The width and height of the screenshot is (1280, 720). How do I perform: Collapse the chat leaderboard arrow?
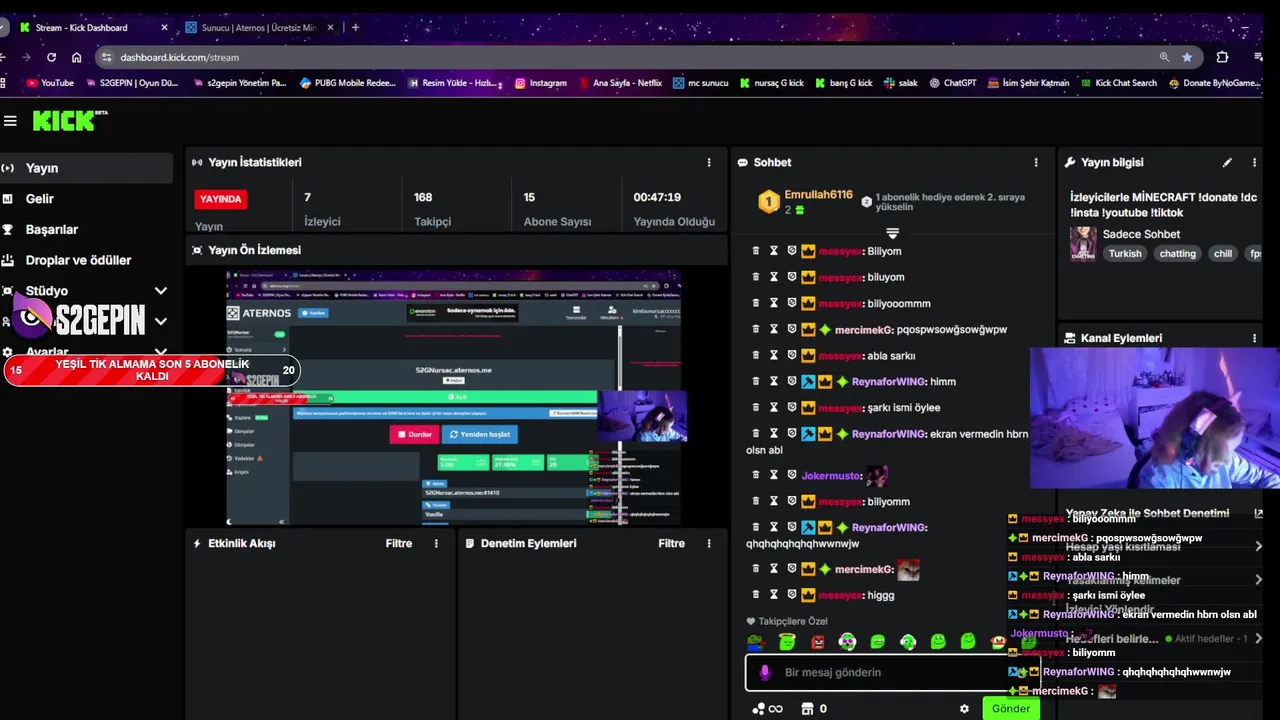pyautogui.click(x=893, y=233)
